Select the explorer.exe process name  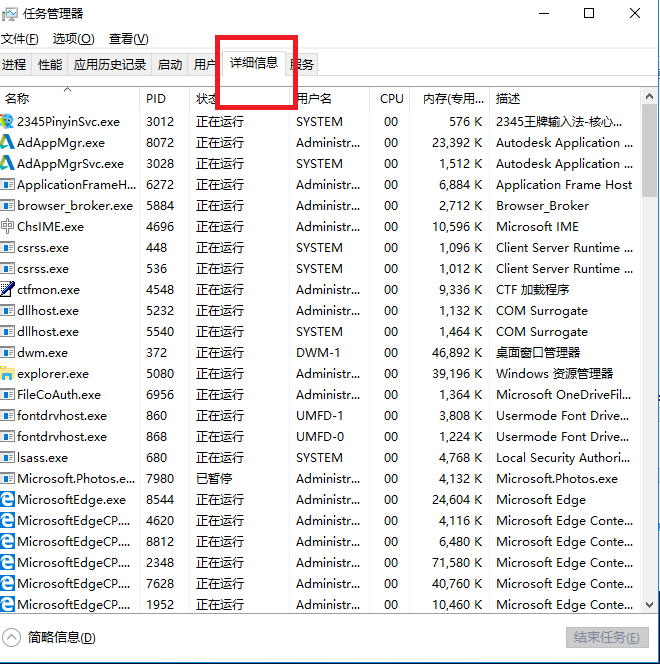[53, 374]
